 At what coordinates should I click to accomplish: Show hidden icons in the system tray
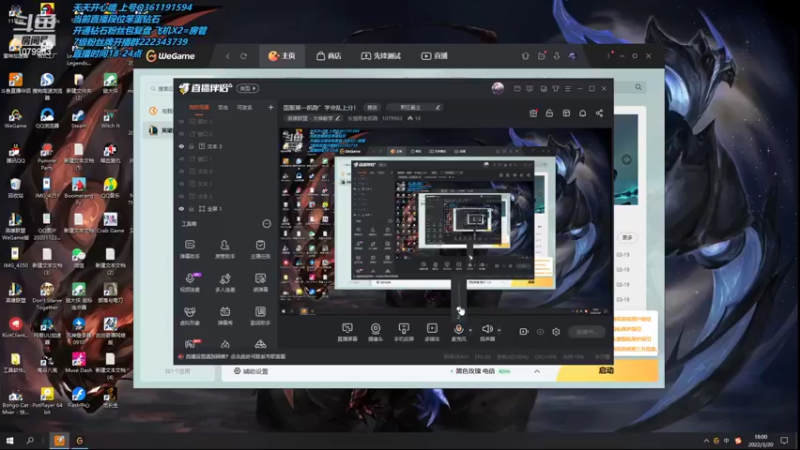[706, 440]
